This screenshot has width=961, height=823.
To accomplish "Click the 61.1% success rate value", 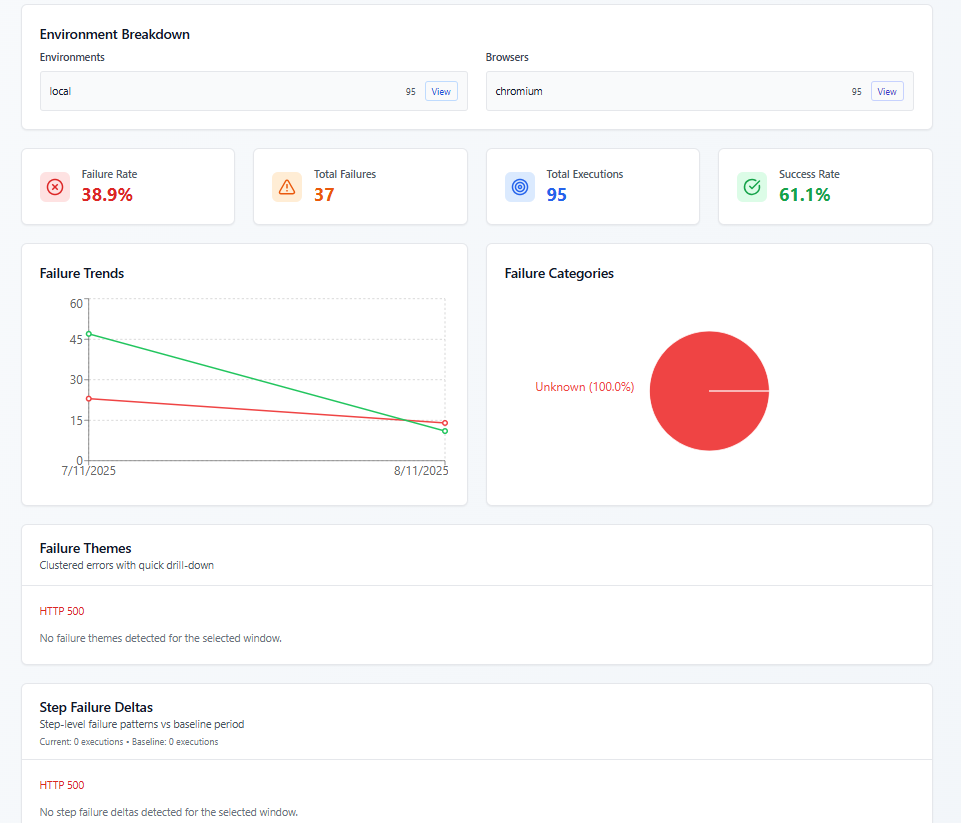I will tap(804, 195).
